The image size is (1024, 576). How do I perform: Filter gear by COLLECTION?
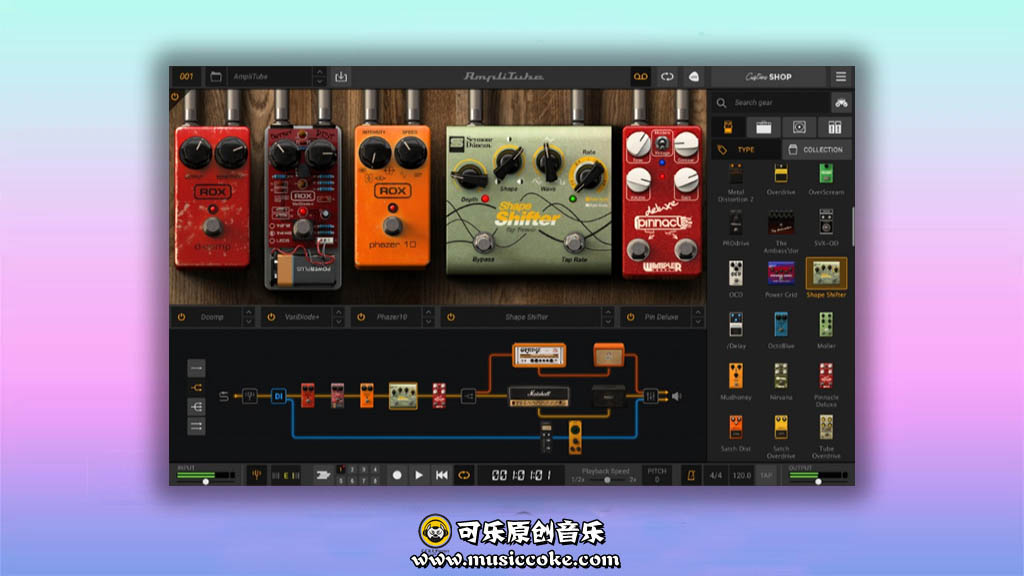pyautogui.click(x=816, y=150)
